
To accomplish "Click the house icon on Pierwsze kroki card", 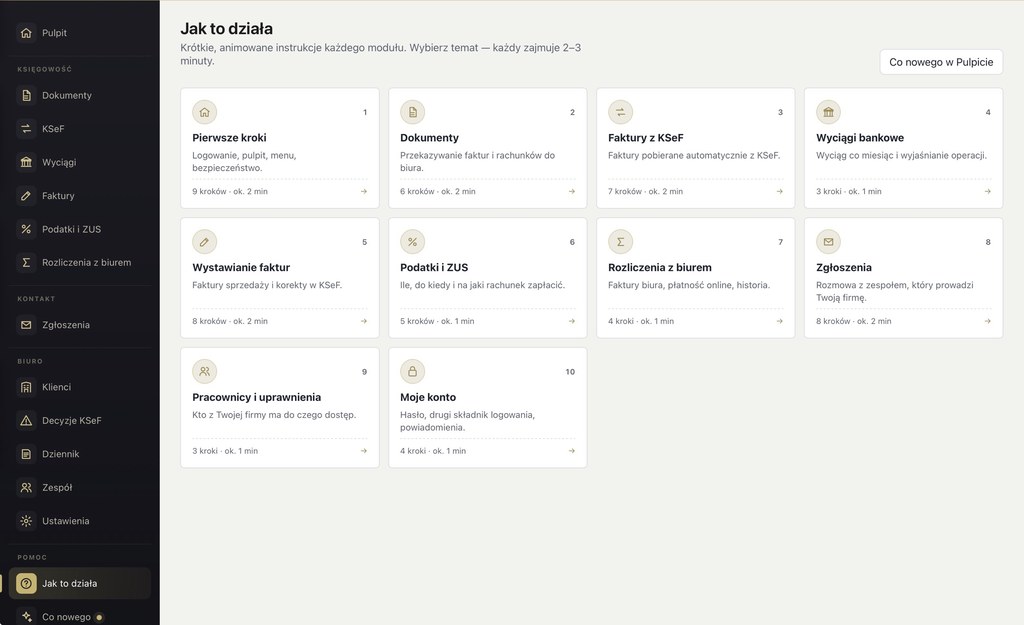I will point(204,112).
